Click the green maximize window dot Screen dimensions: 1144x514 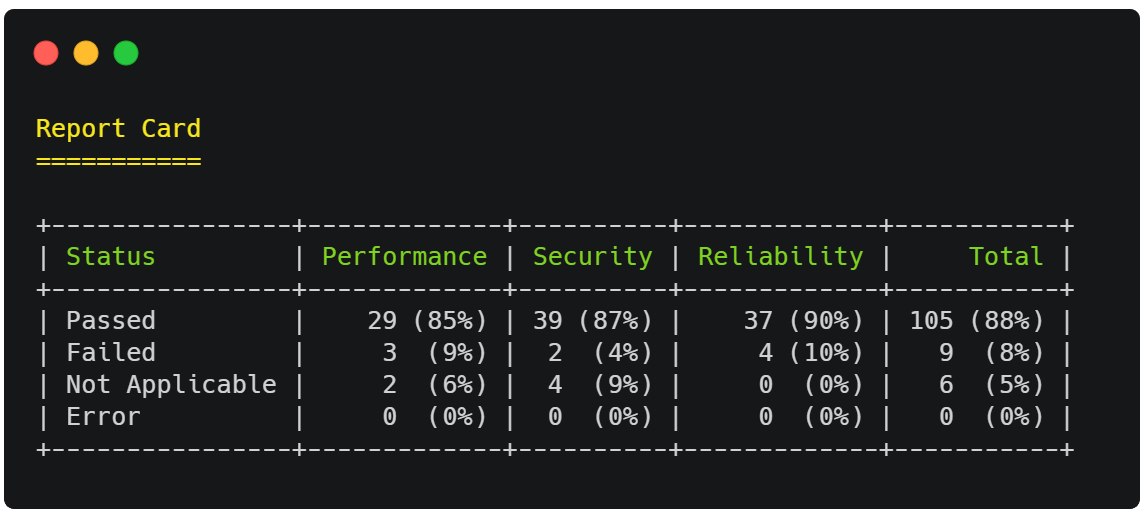126,53
